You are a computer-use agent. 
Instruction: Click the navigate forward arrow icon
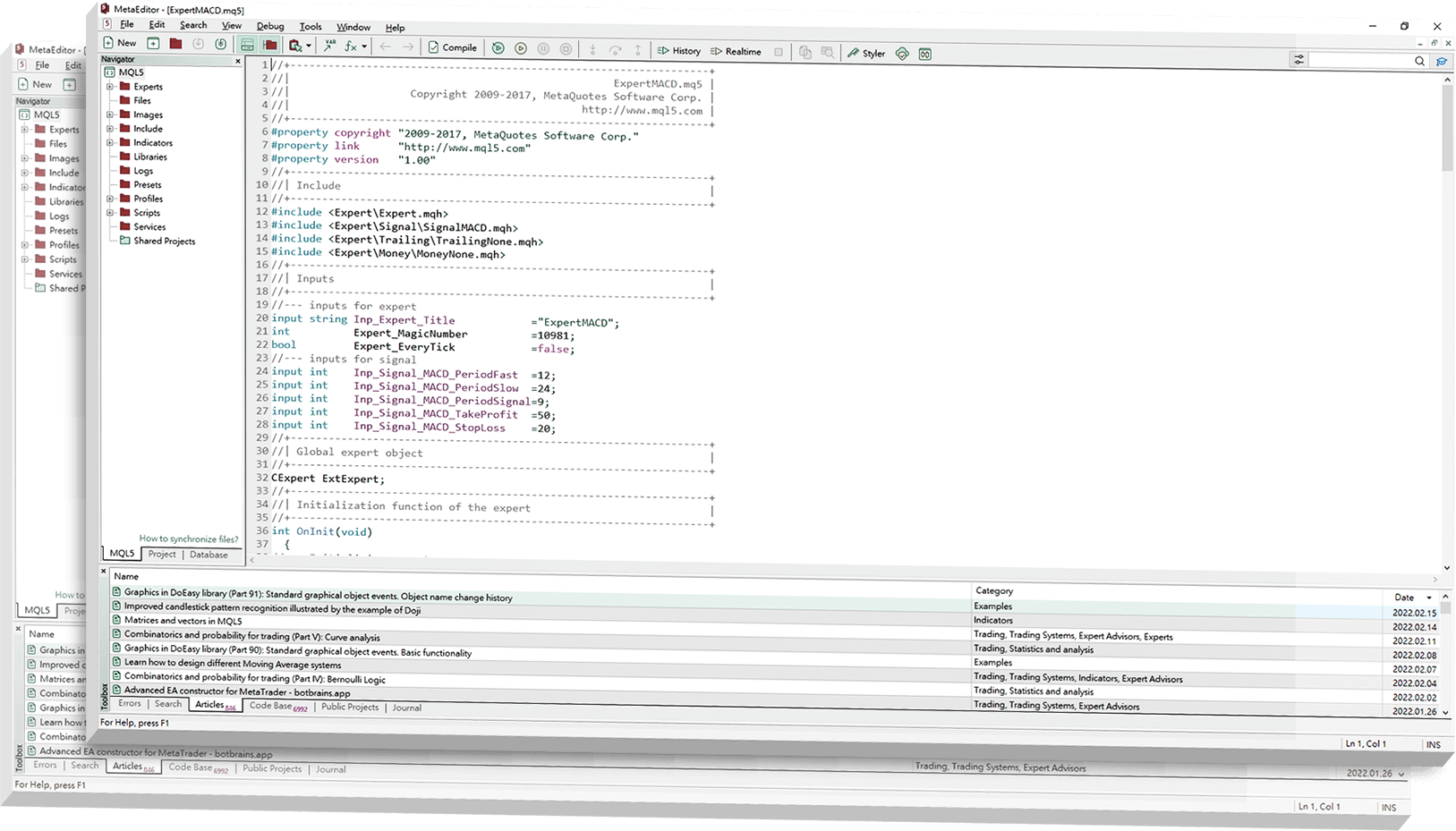407,47
